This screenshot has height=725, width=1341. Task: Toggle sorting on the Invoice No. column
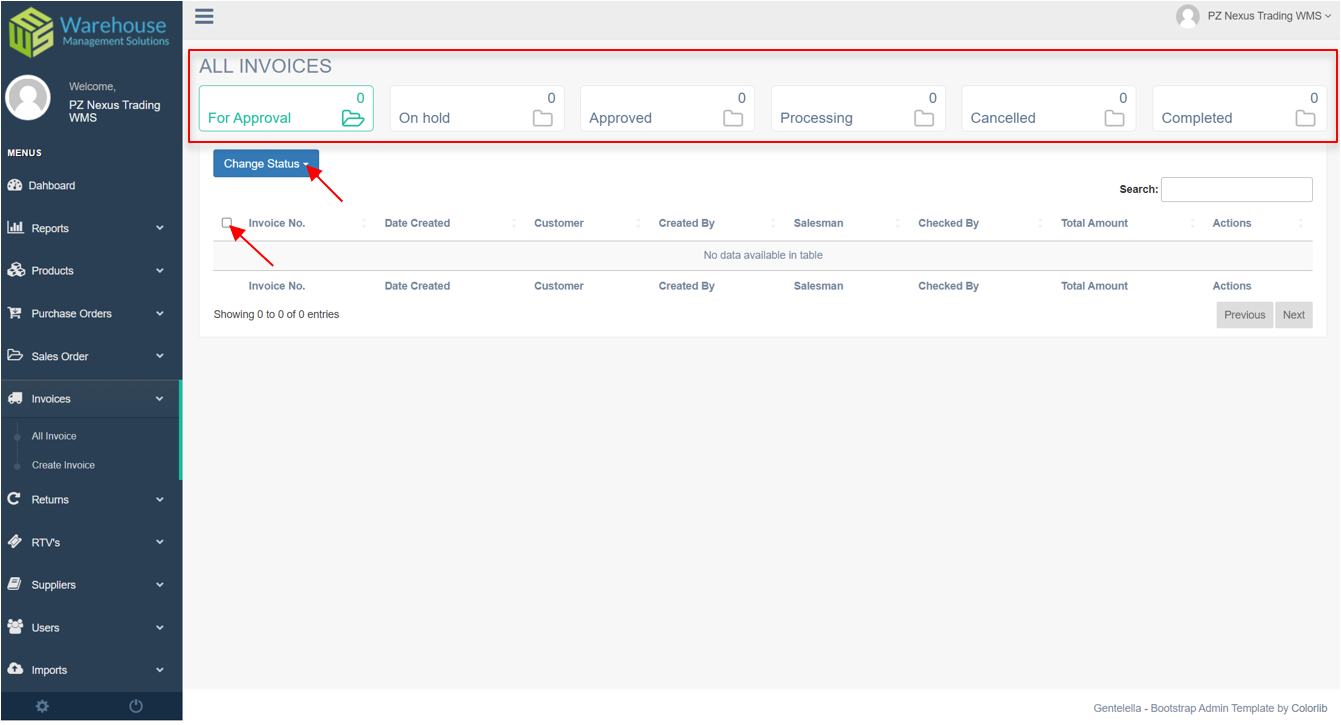click(278, 223)
